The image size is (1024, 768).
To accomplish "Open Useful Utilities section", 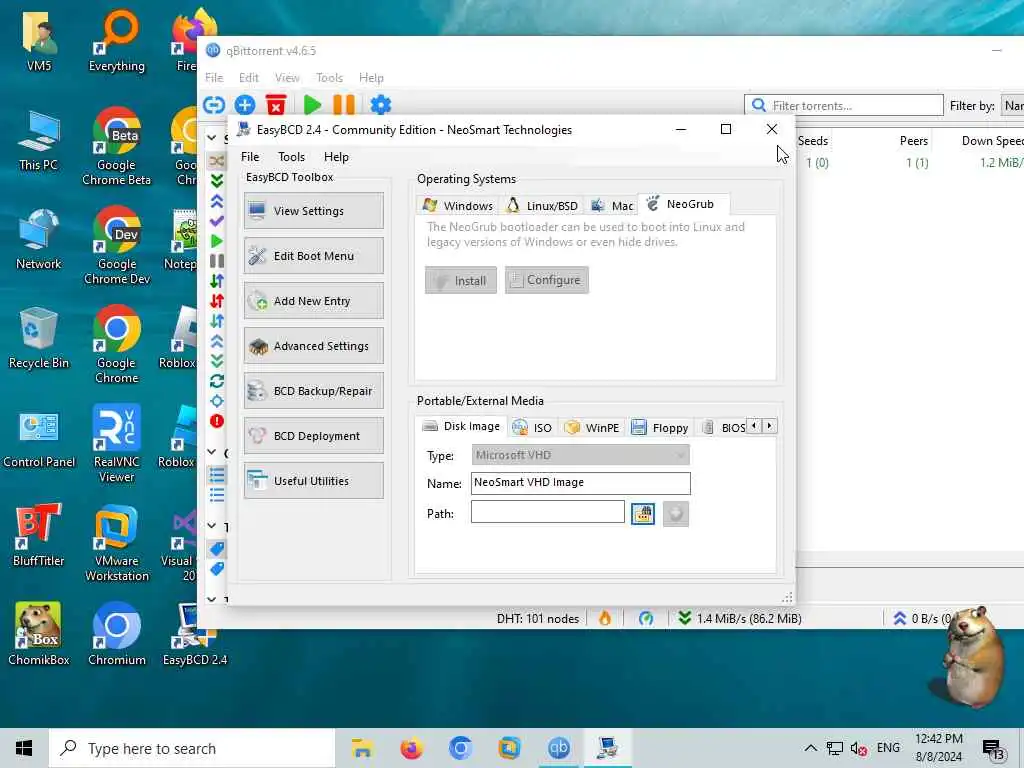I will 313,481.
